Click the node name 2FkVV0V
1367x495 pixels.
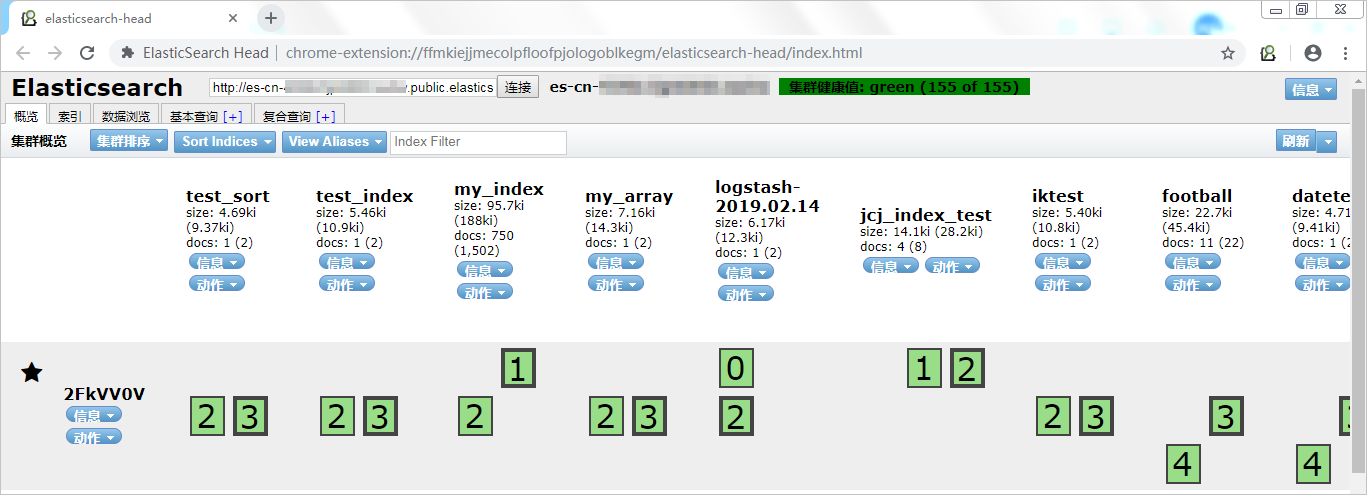(105, 394)
